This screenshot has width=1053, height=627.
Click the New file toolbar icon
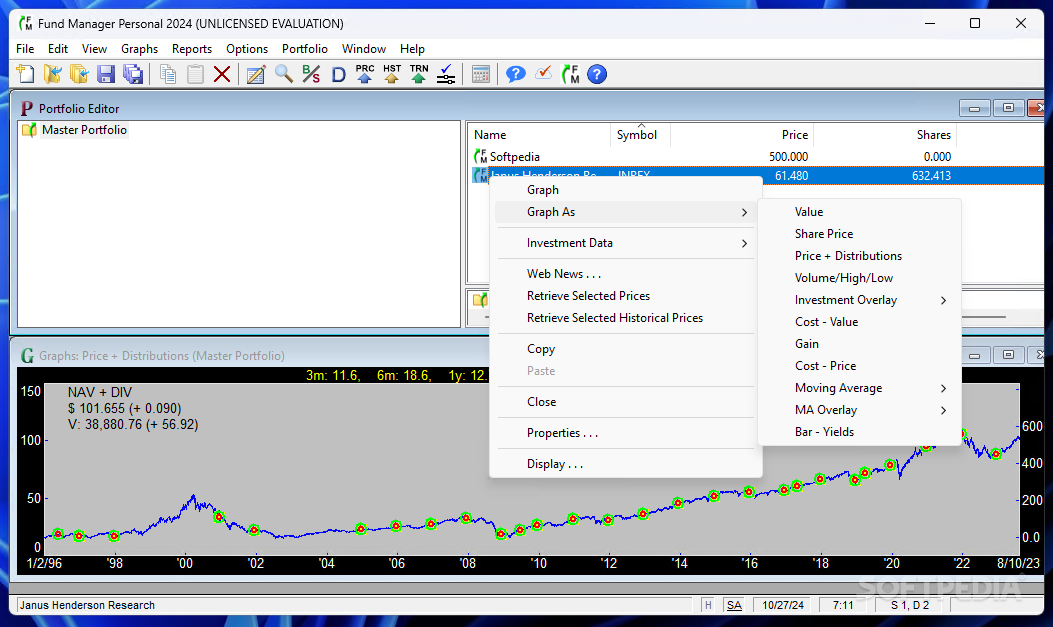coord(26,74)
